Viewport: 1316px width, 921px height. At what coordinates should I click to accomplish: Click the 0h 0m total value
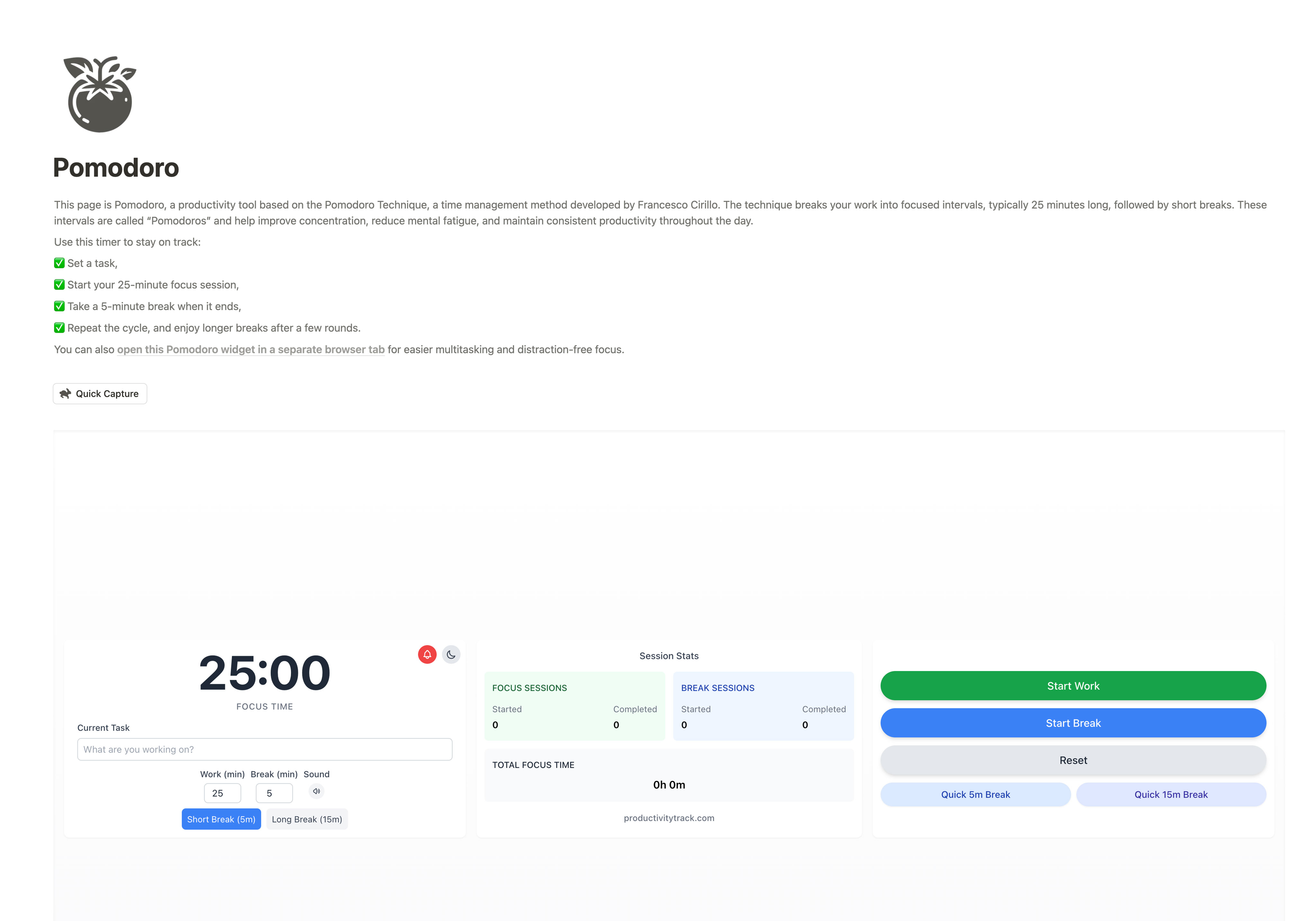(x=669, y=785)
